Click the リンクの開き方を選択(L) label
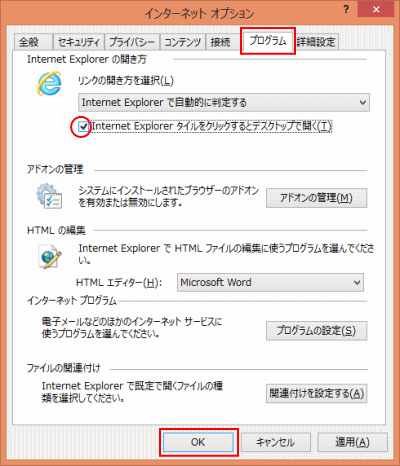400x466 pixels. tap(125, 81)
